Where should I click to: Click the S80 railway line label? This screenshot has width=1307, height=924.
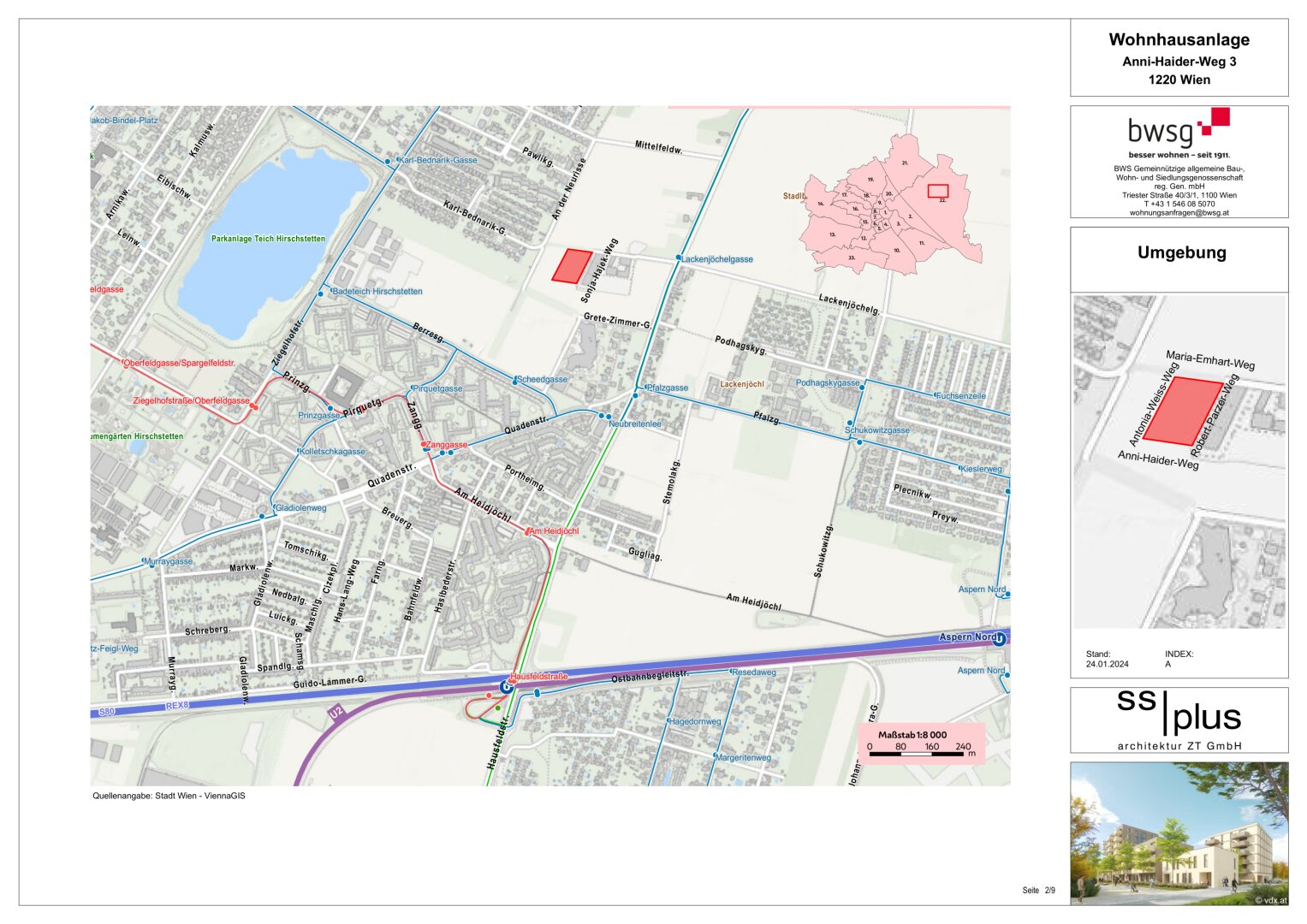pos(106,712)
